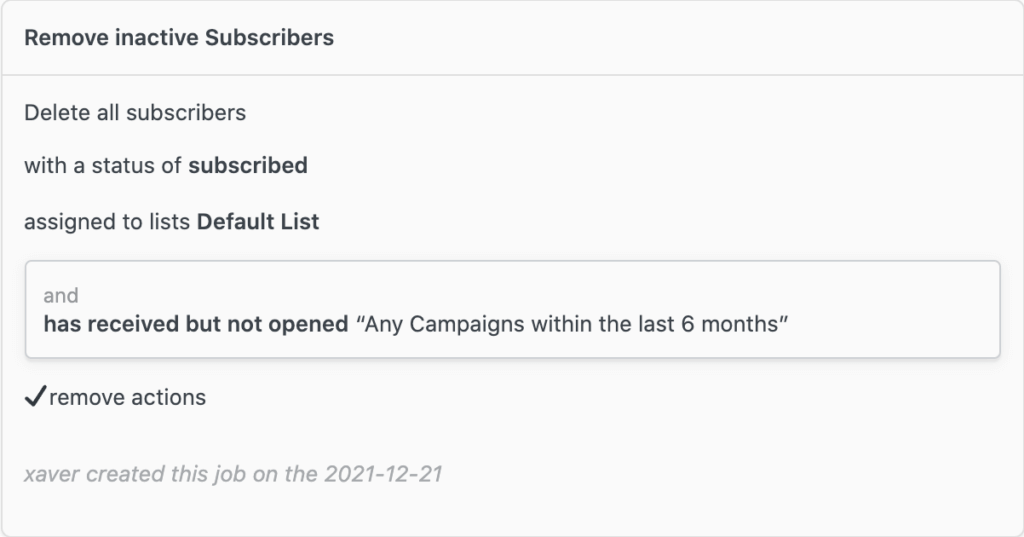The height and width of the screenshot is (537, 1024).
Task: Click the "and" operator in the condition box
Action: pos(61,295)
